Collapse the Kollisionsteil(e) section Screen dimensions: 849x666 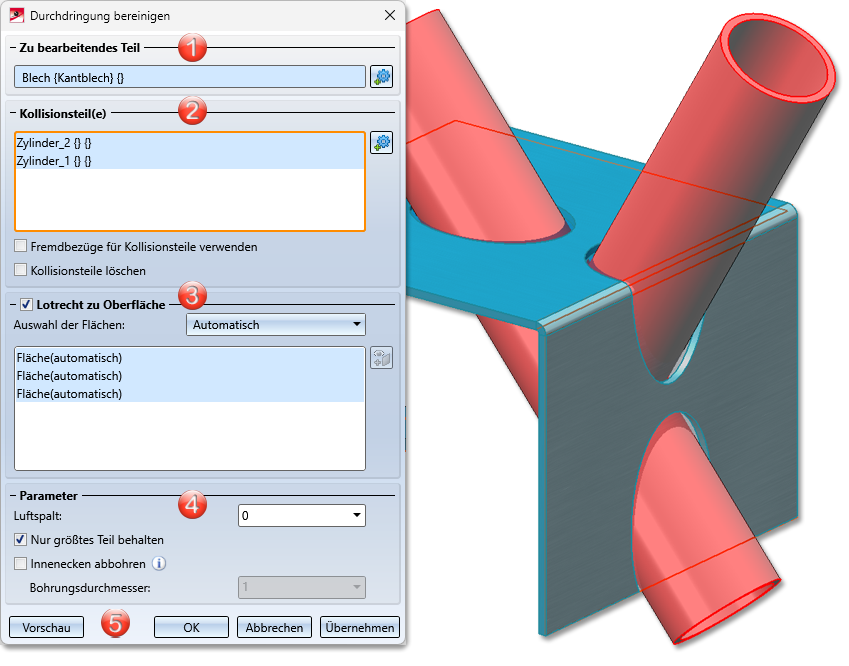(x=13, y=114)
